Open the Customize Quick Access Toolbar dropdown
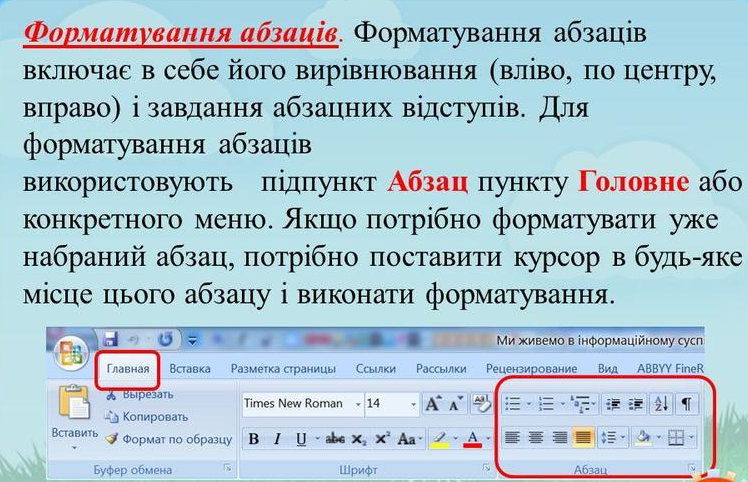Viewport: 748px width, 482px height. tap(192, 340)
